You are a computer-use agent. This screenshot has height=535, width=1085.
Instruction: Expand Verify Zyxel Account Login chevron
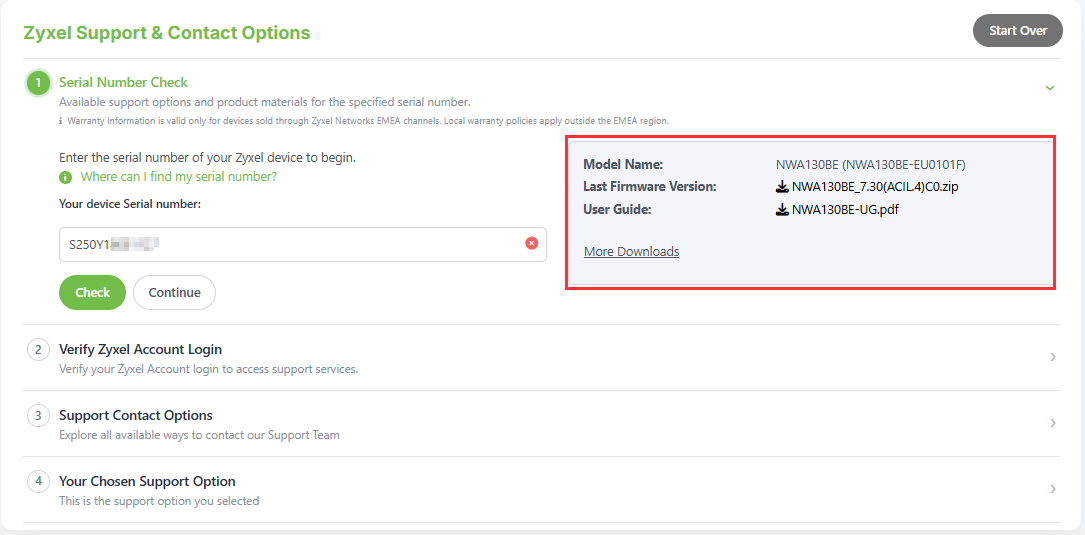tap(1052, 357)
